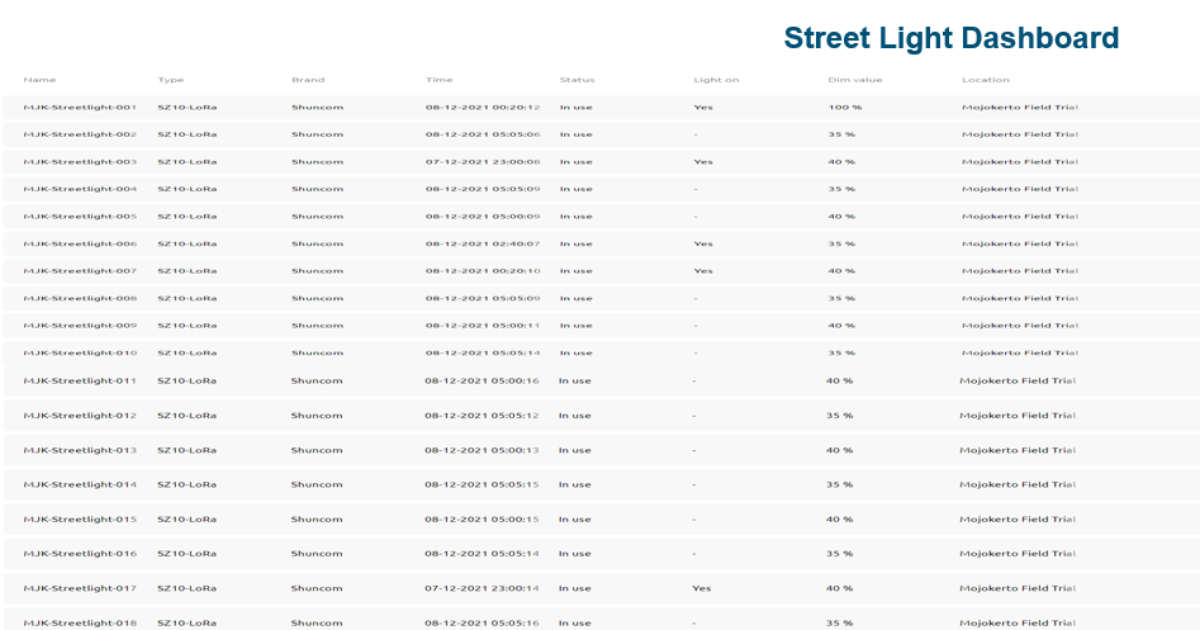The width and height of the screenshot is (1200, 630).
Task: Click time 08-12-2021 05:05:06
Action: [x=483, y=134]
